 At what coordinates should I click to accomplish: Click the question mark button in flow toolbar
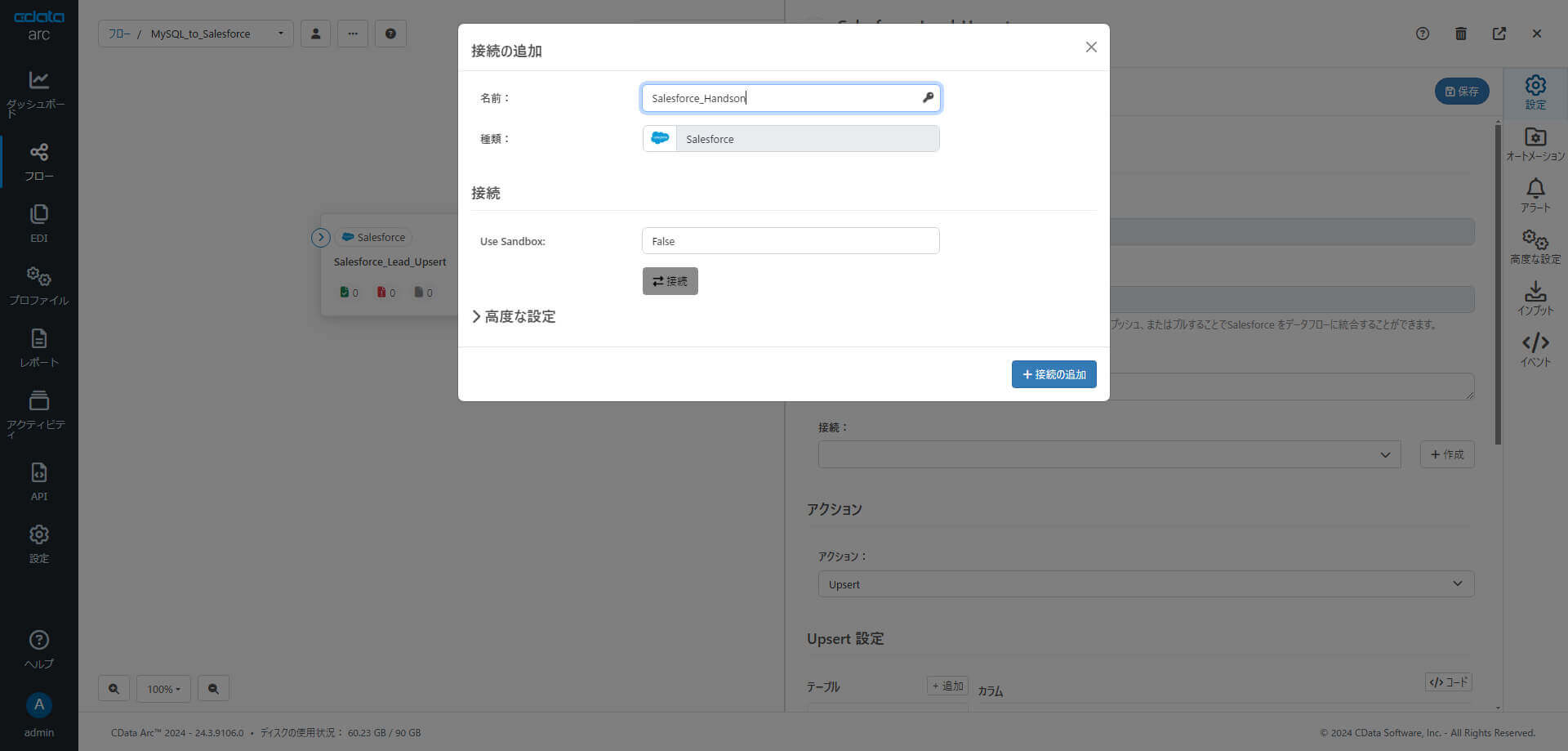[390, 34]
